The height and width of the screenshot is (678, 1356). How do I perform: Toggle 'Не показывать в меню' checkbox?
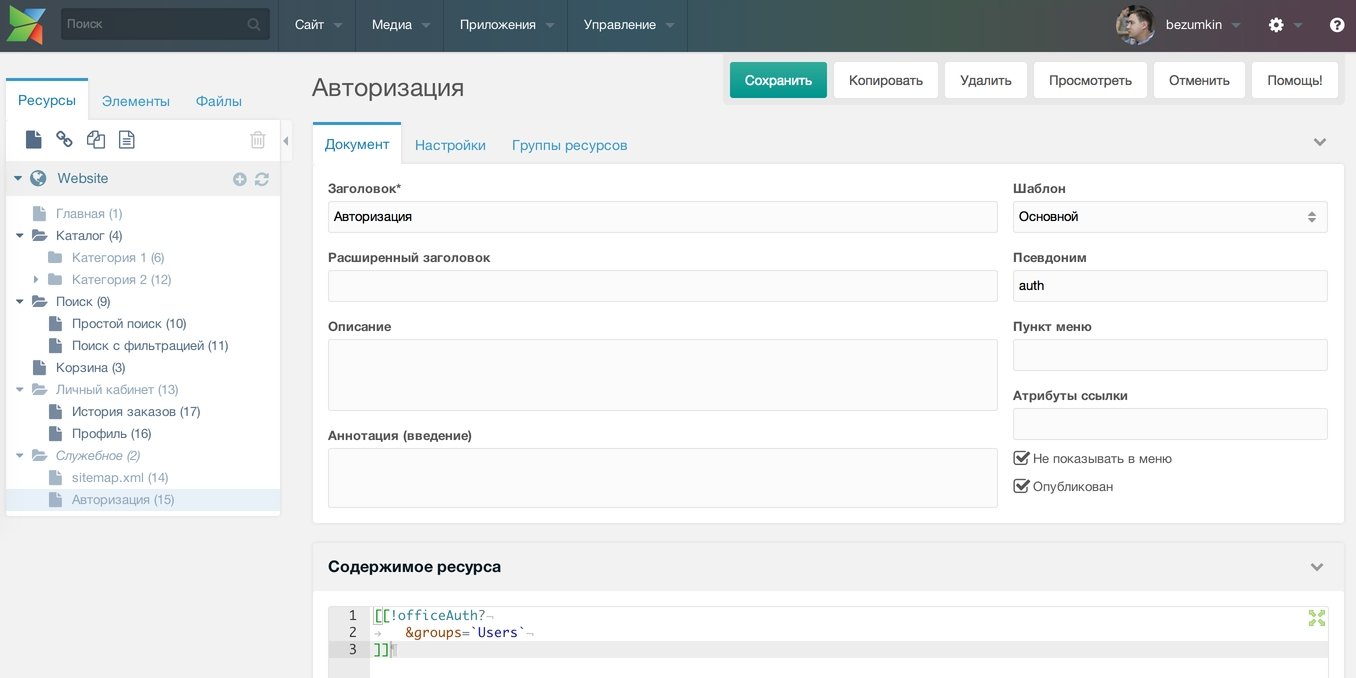click(1021, 458)
